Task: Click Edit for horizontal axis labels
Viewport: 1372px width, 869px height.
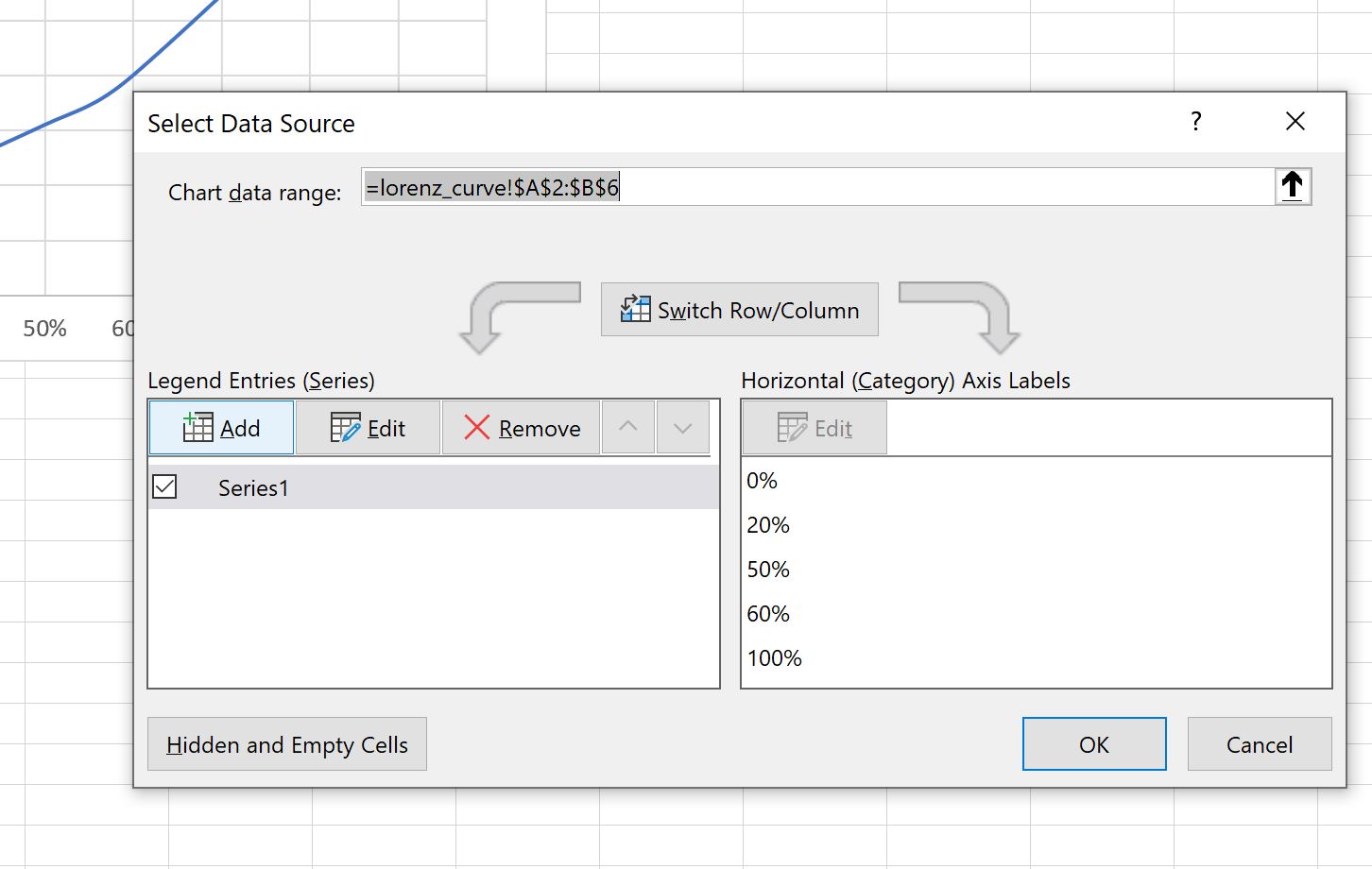Action: pyautogui.click(x=815, y=428)
